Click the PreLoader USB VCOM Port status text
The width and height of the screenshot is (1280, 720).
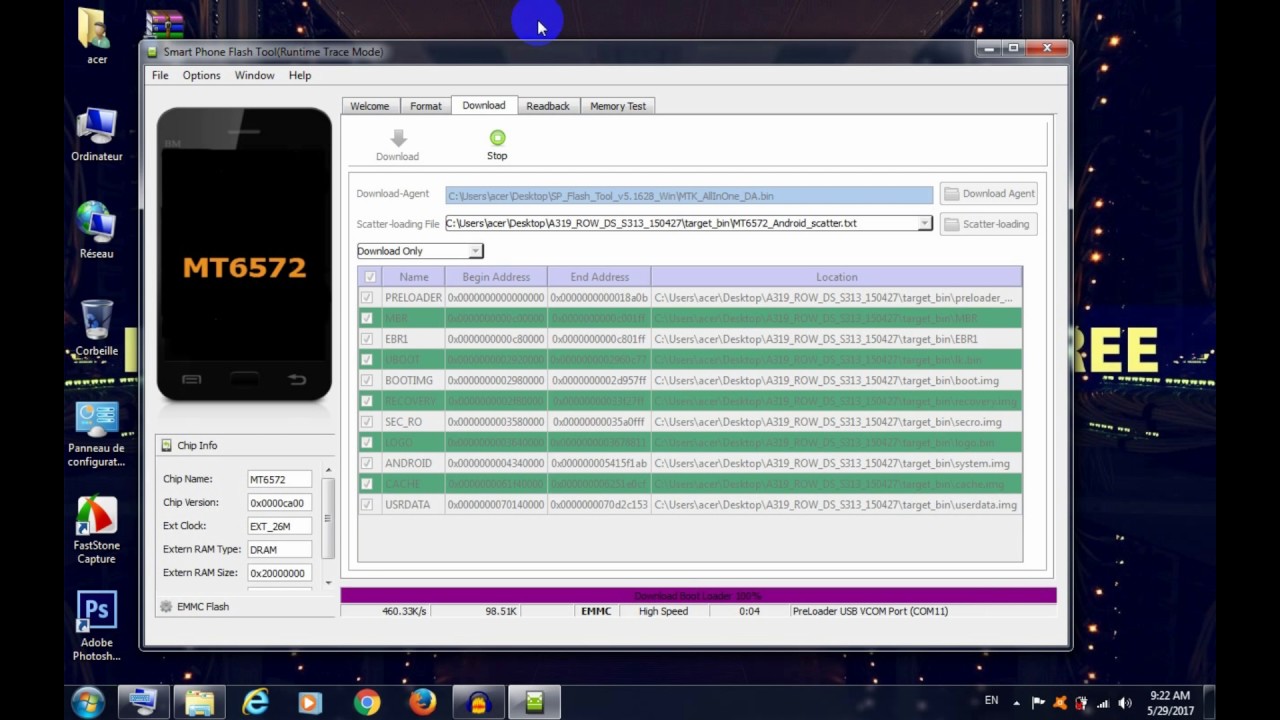[870, 611]
